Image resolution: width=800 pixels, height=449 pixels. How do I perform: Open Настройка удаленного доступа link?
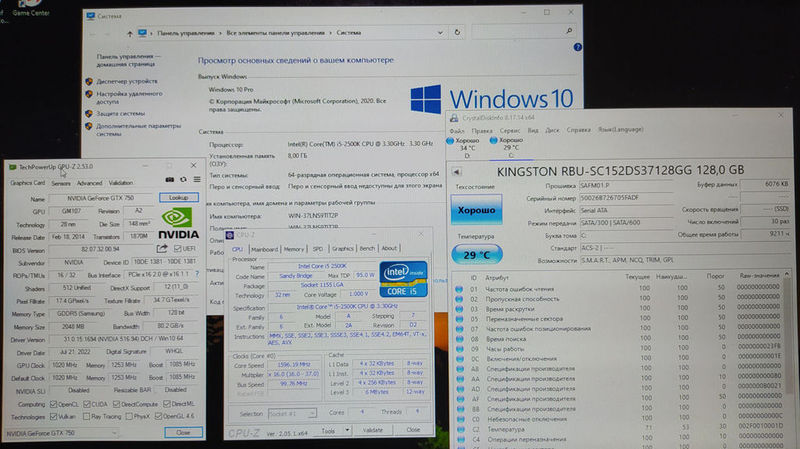point(129,97)
